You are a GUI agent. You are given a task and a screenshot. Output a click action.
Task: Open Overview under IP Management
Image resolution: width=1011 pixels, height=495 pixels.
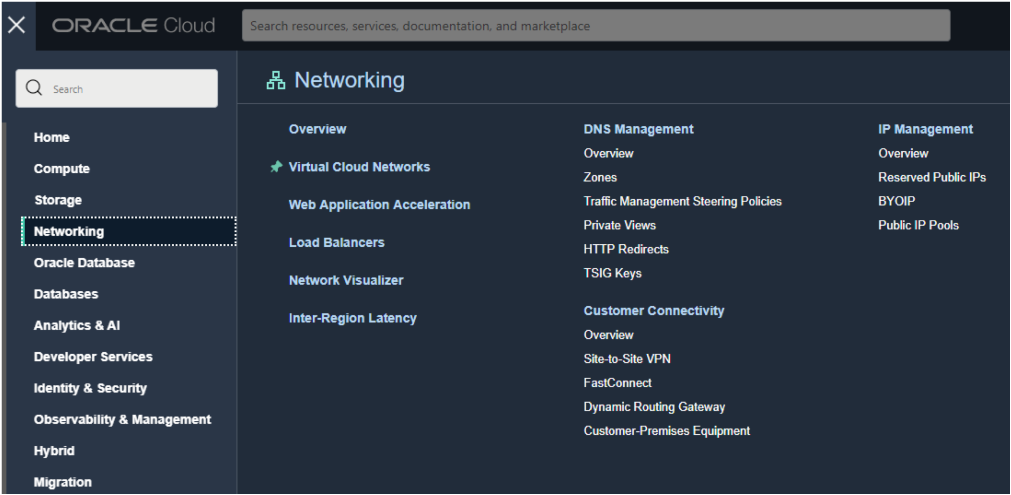tap(903, 153)
